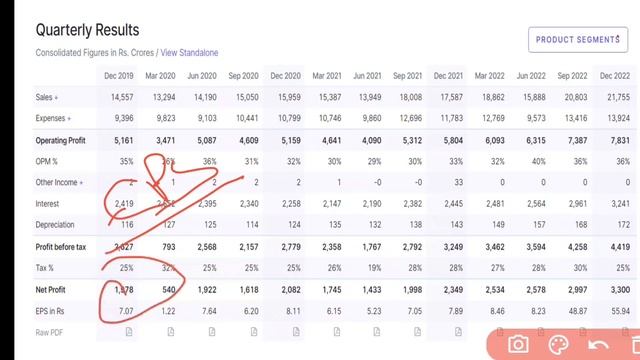Click Operating Profit value 6,315
This screenshot has width=640, height=360.
(536, 141)
